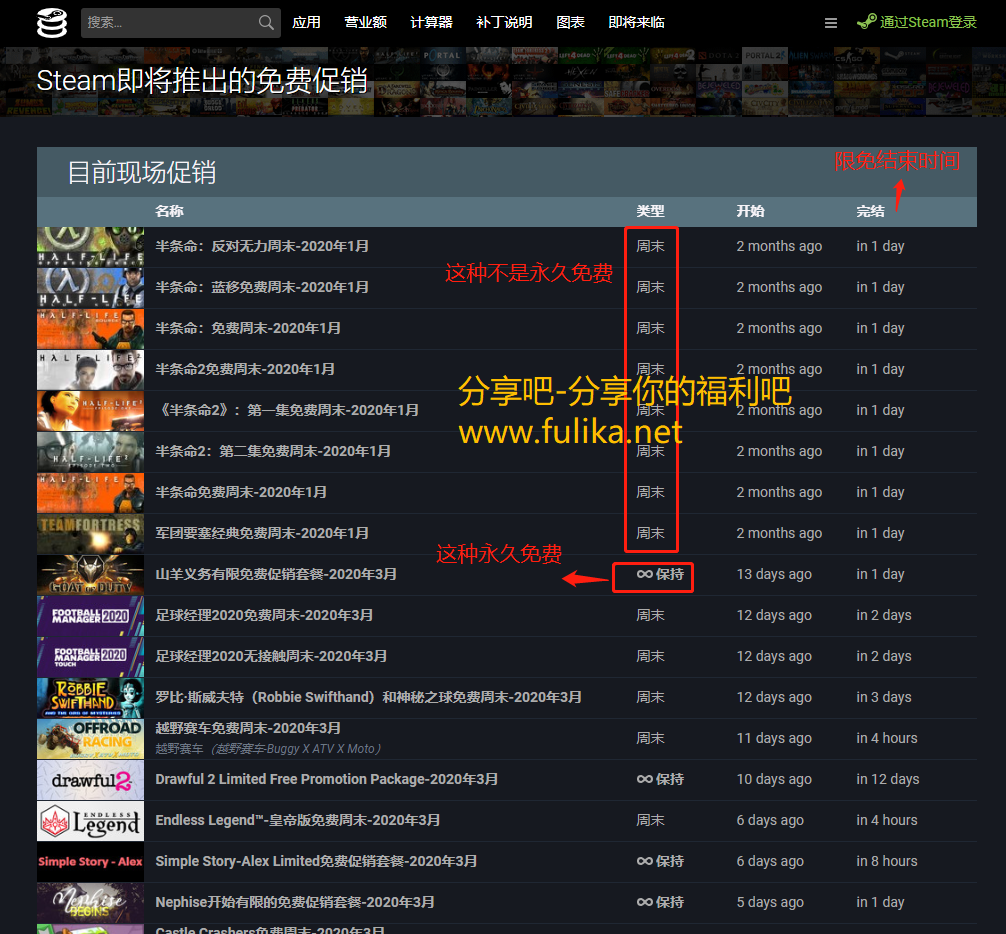Click 10 days ago start cell
This screenshot has width=1006, height=934.
point(774,780)
